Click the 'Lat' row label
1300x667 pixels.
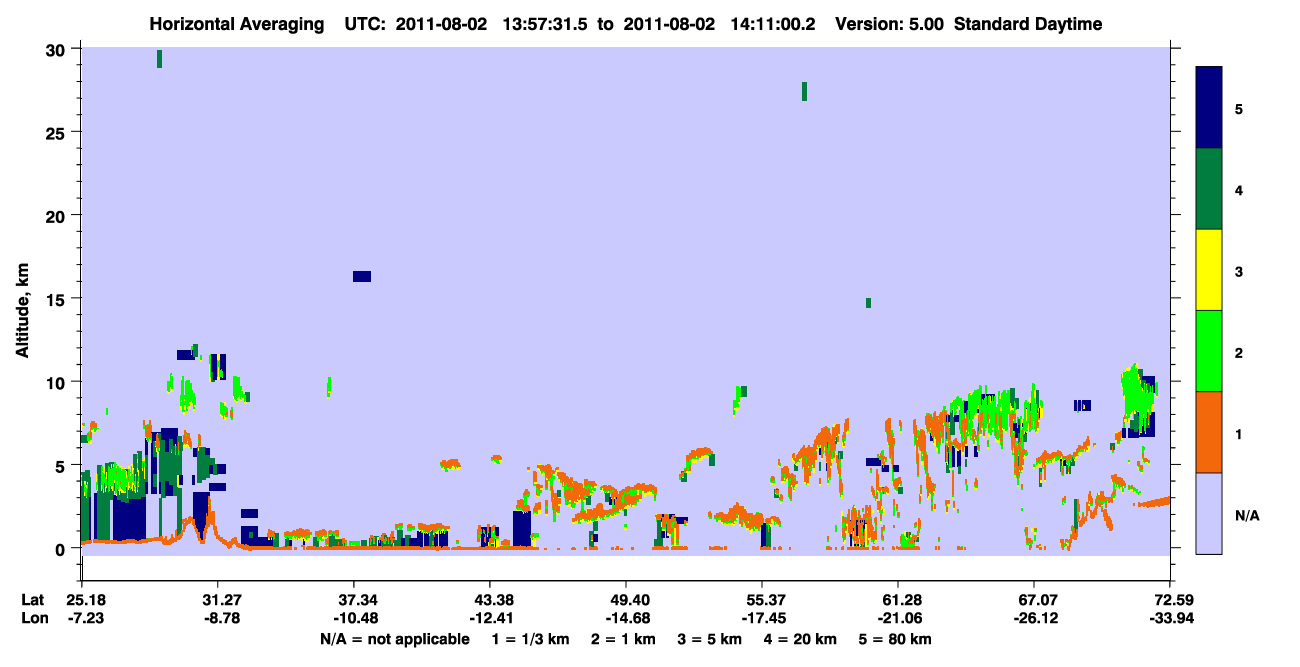tap(33, 600)
